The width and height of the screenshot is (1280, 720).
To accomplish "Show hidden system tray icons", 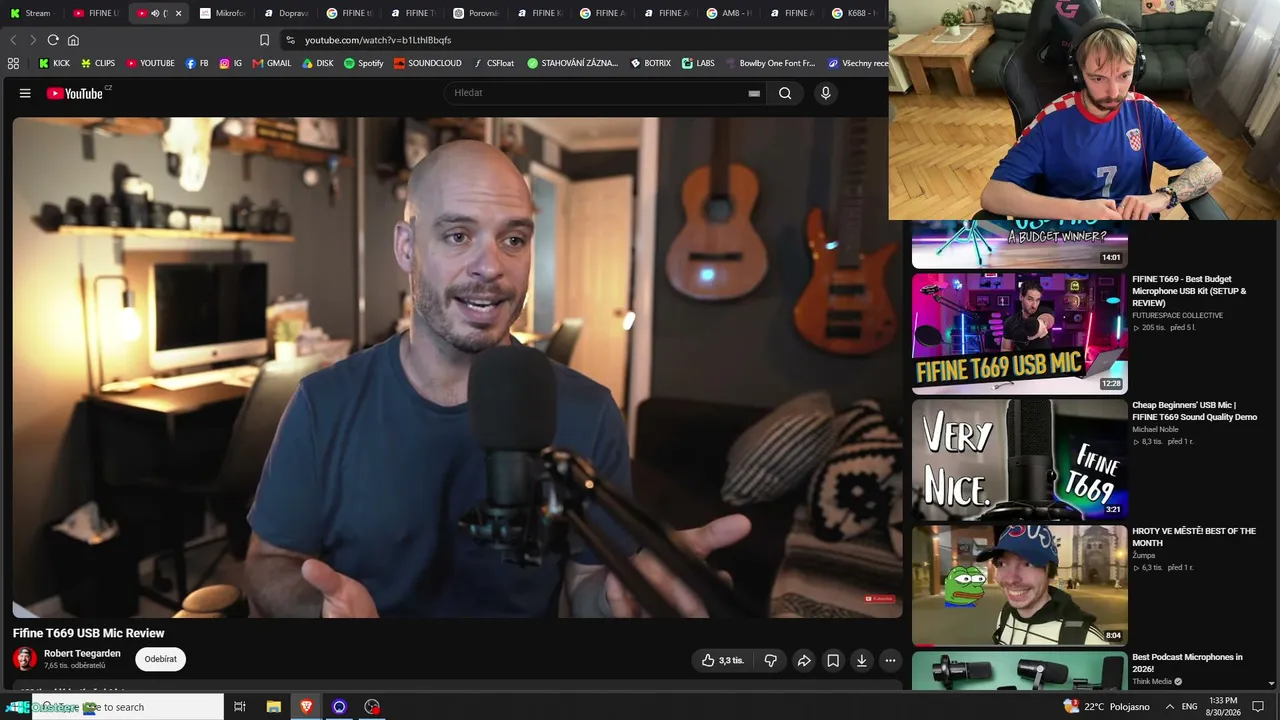I will click(x=1170, y=707).
